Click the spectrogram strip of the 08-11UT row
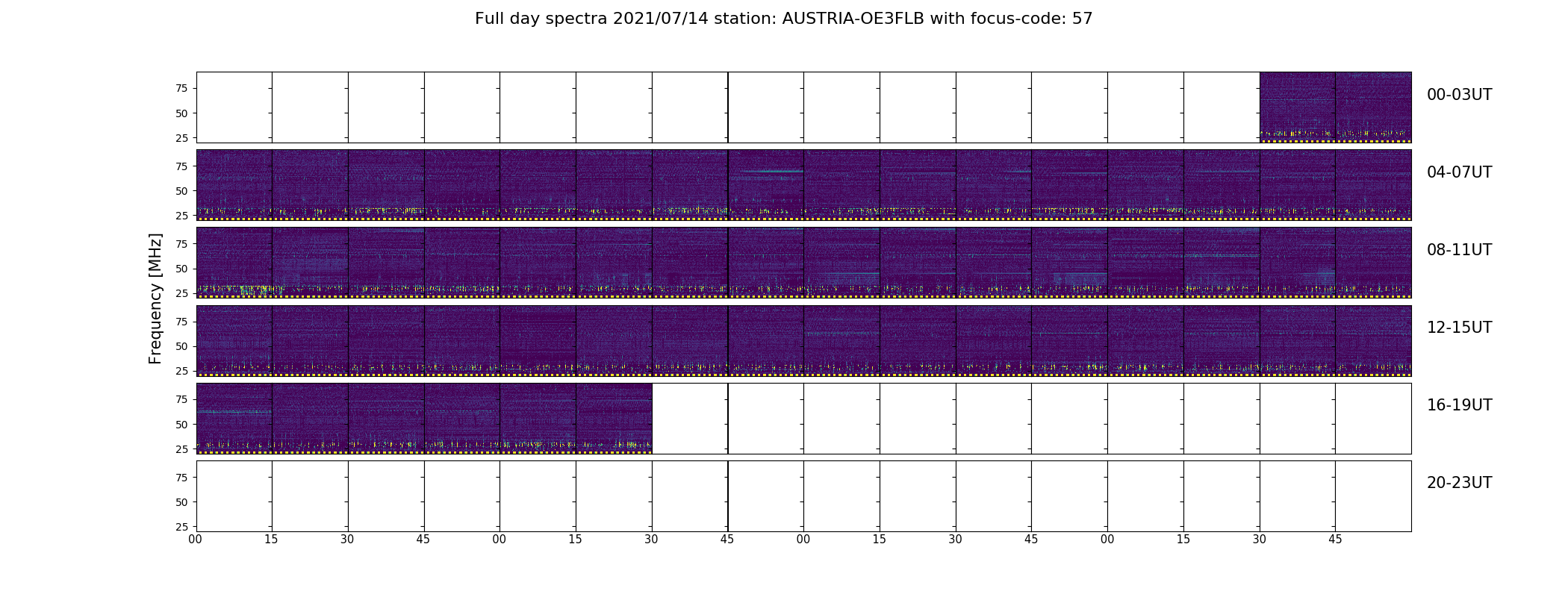The height and width of the screenshot is (597, 1568). coord(803,263)
